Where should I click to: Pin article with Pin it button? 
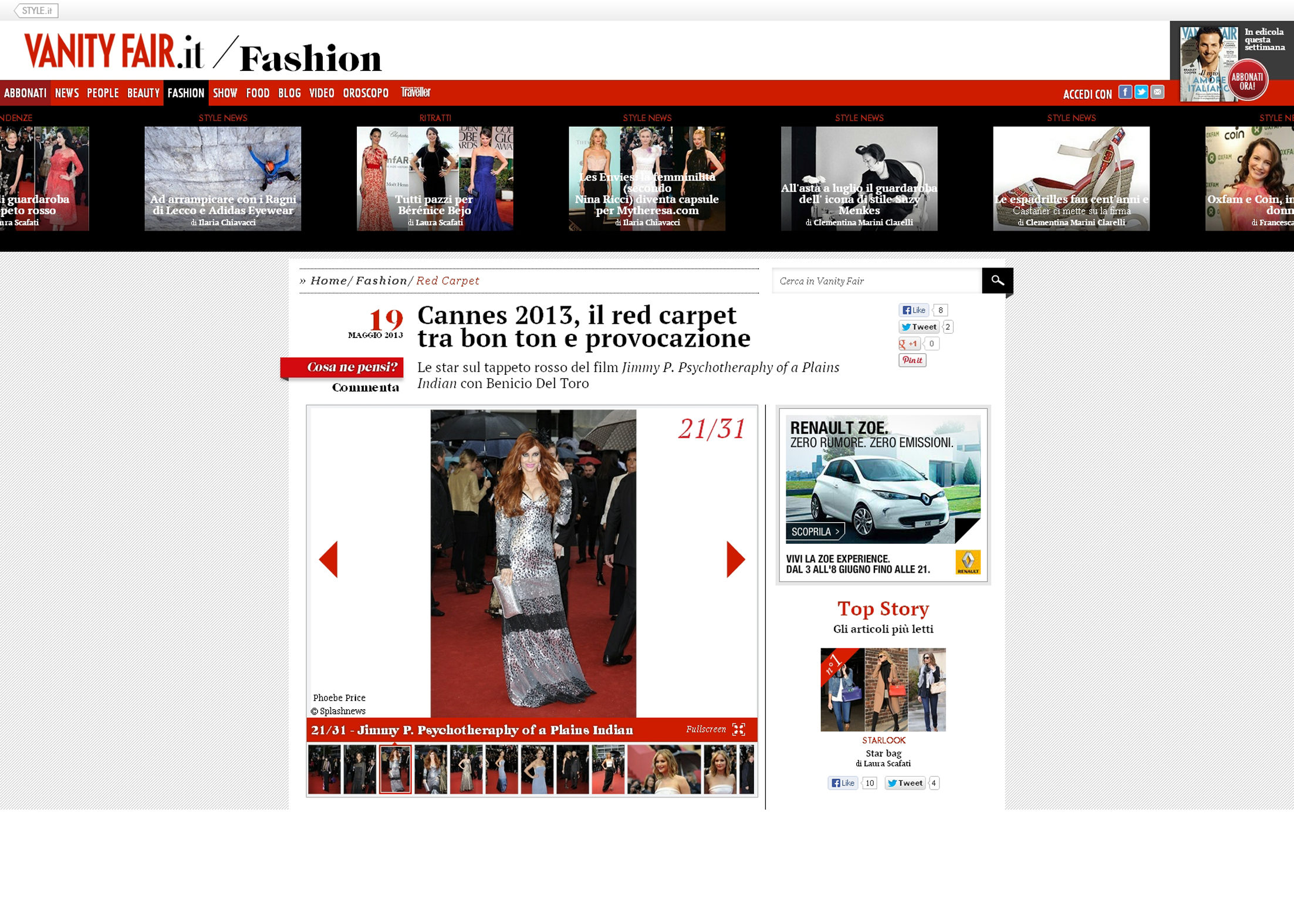pos(912,360)
